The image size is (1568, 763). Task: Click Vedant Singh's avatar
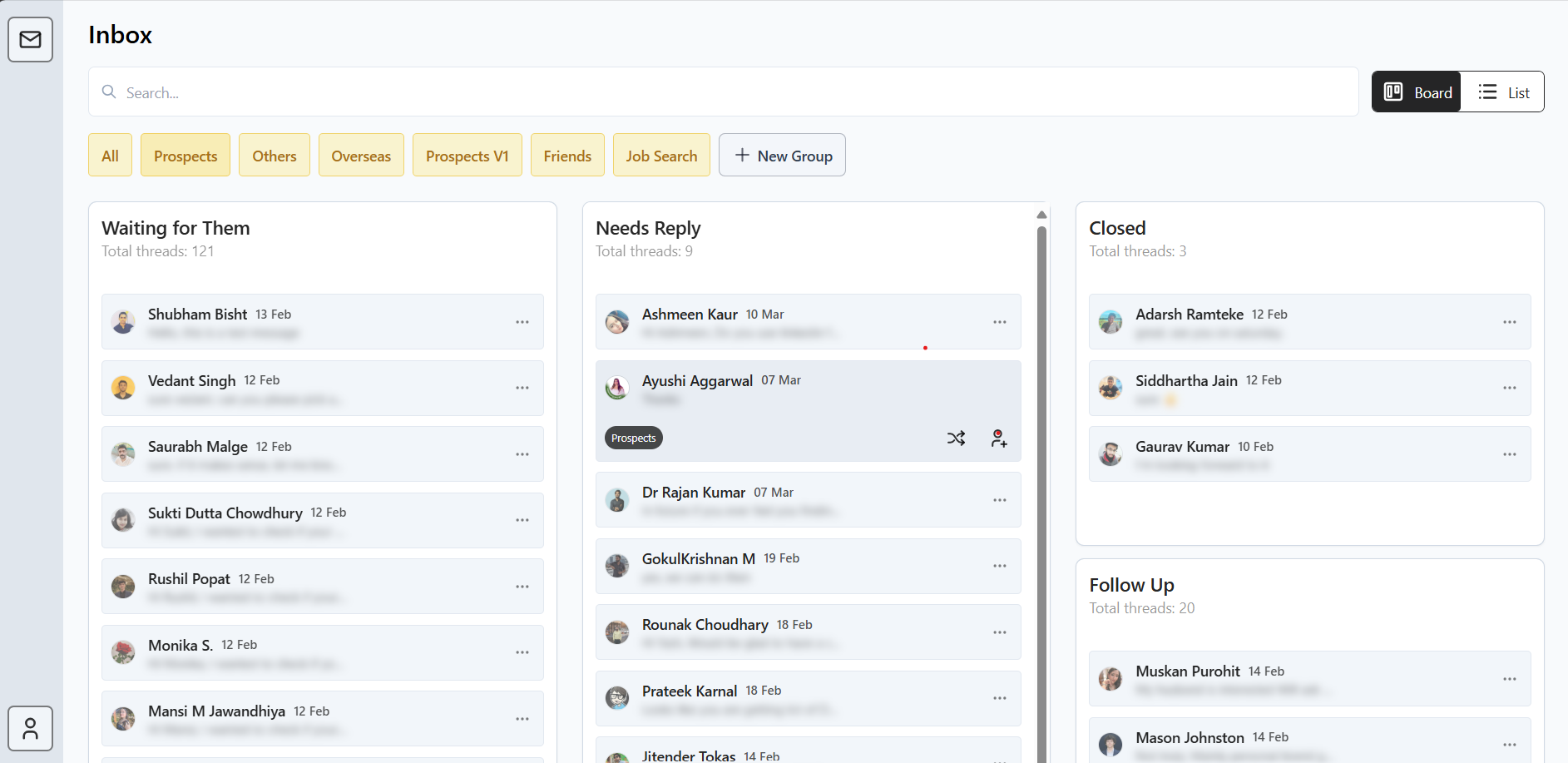pos(123,388)
